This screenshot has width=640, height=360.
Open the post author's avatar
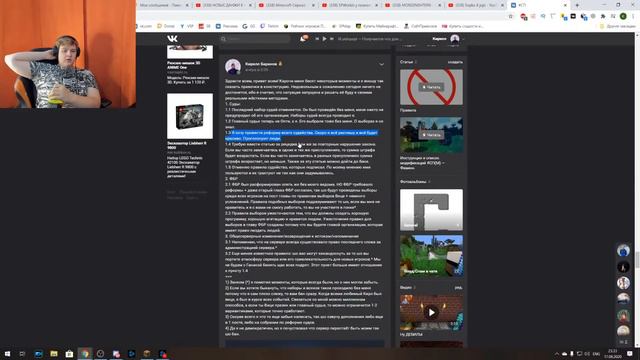[x=233, y=67]
